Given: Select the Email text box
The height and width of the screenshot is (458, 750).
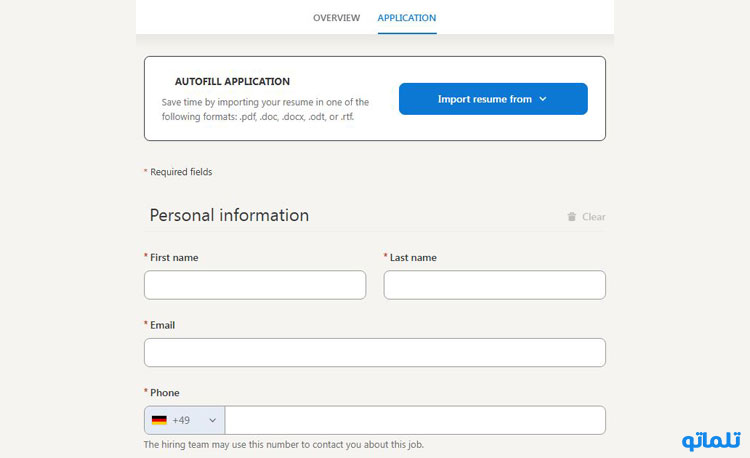Looking at the screenshot, I should (375, 353).
